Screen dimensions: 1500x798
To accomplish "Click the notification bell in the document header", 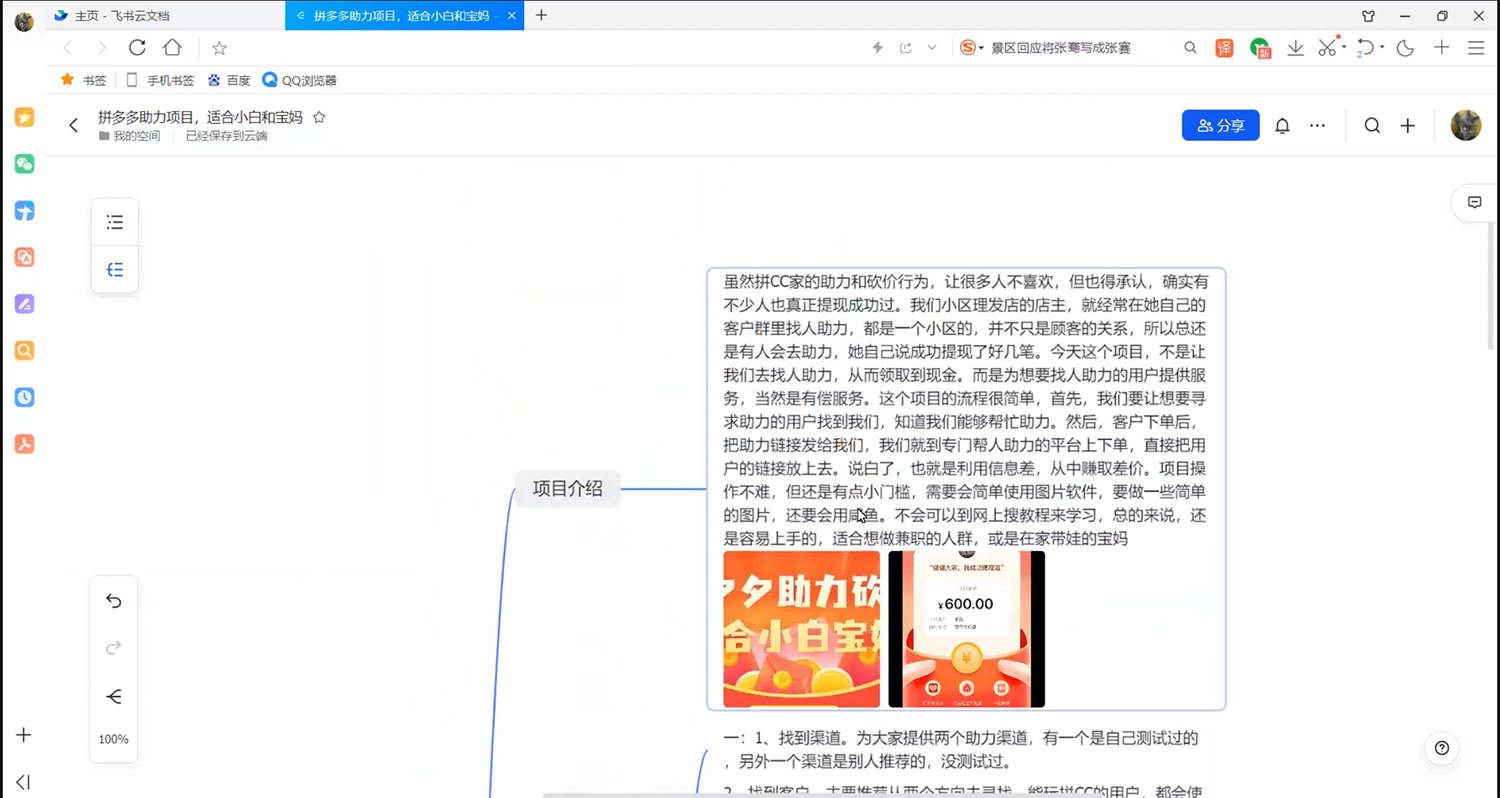I will point(1283,125).
